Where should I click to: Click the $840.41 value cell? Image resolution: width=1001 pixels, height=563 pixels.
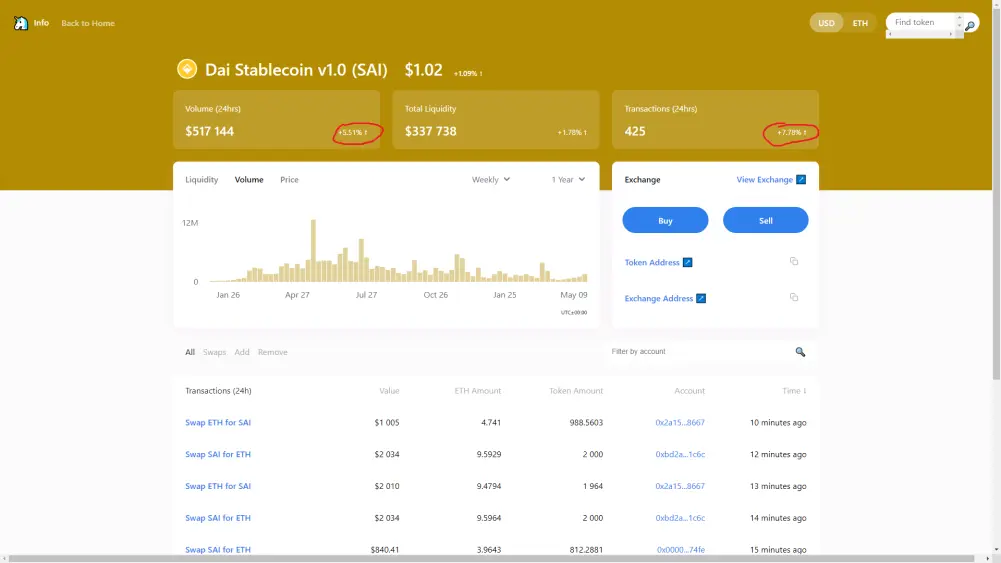385,550
